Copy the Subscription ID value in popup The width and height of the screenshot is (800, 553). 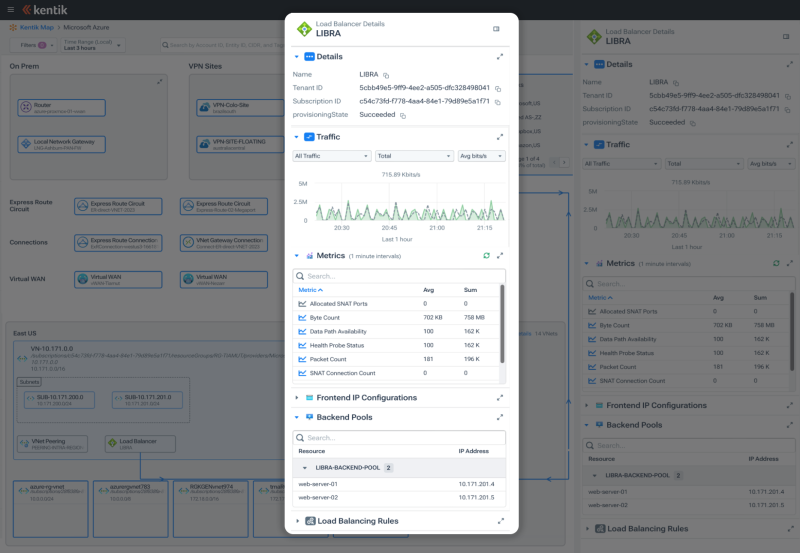(x=498, y=102)
